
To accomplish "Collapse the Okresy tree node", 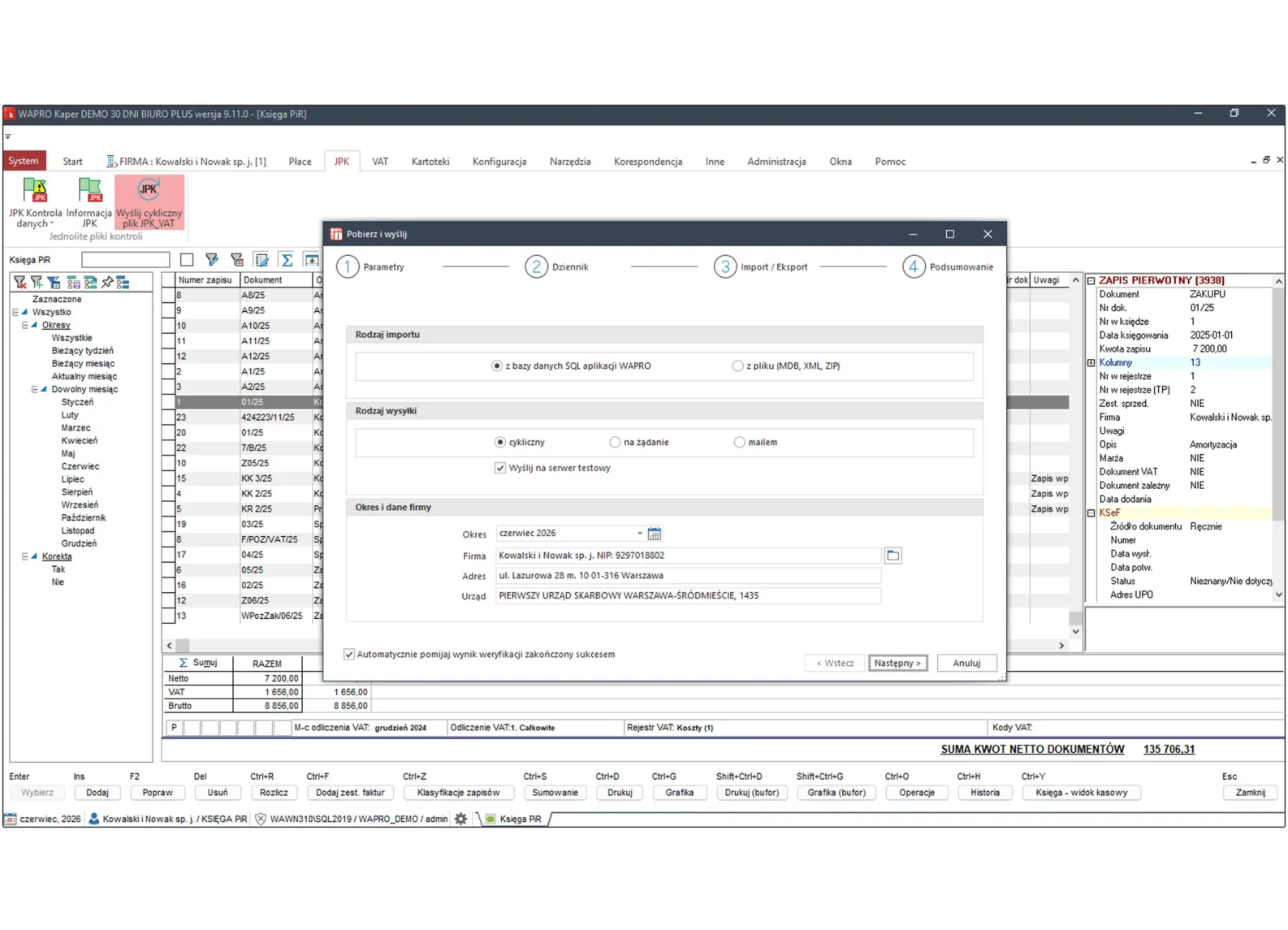I will [x=25, y=325].
